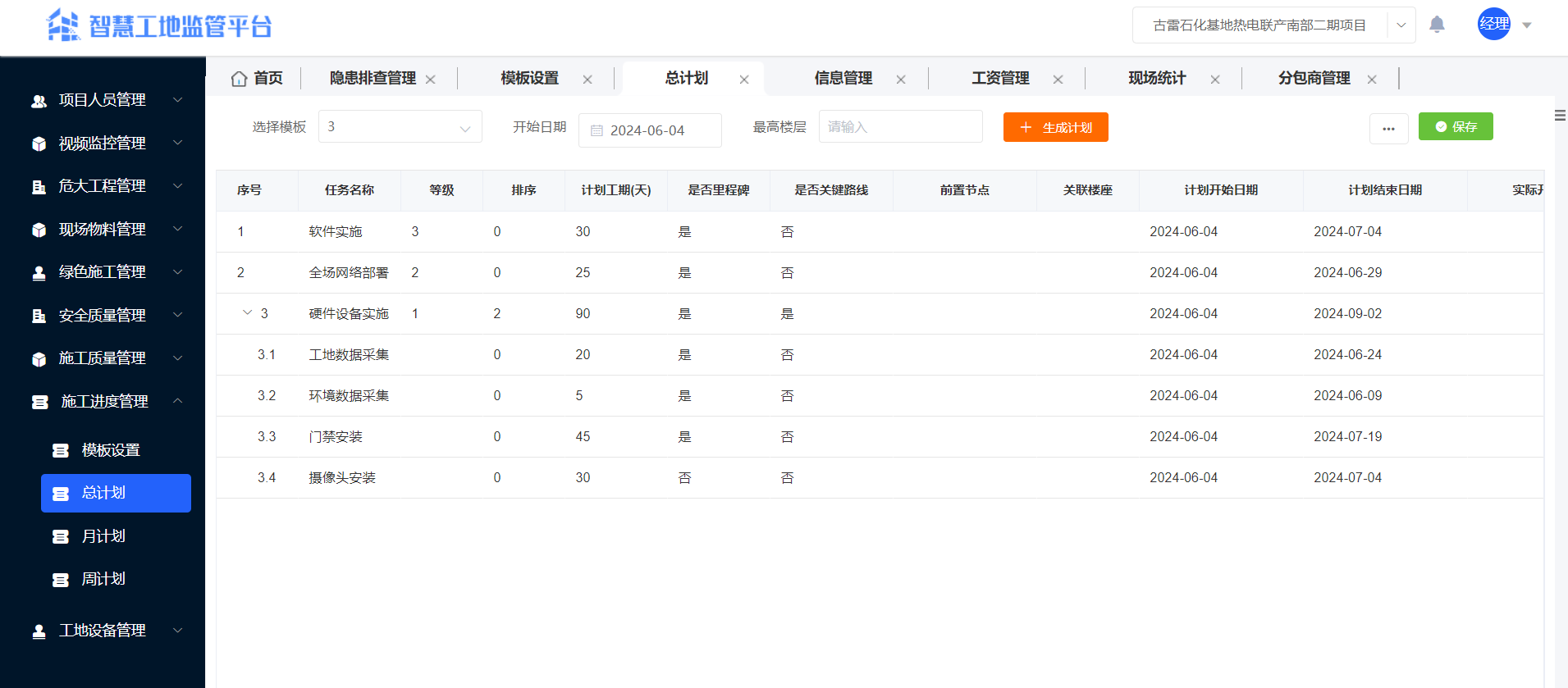Viewport: 1568px width, 688px height.
Task: Expand 危大工程管理 menu chevron
Action: (x=177, y=185)
